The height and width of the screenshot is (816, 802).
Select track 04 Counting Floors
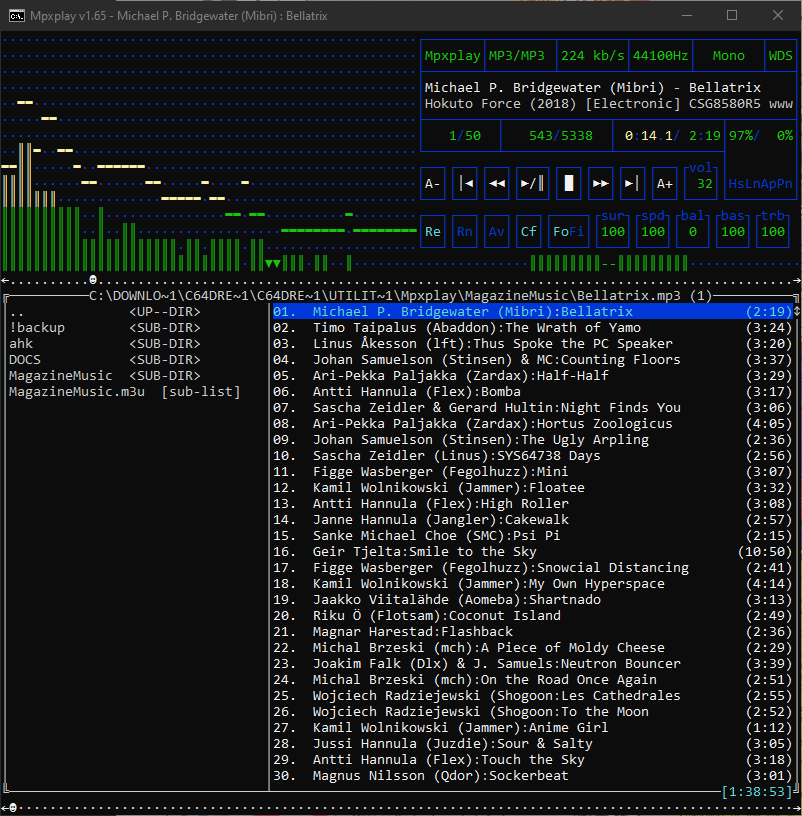point(532,360)
